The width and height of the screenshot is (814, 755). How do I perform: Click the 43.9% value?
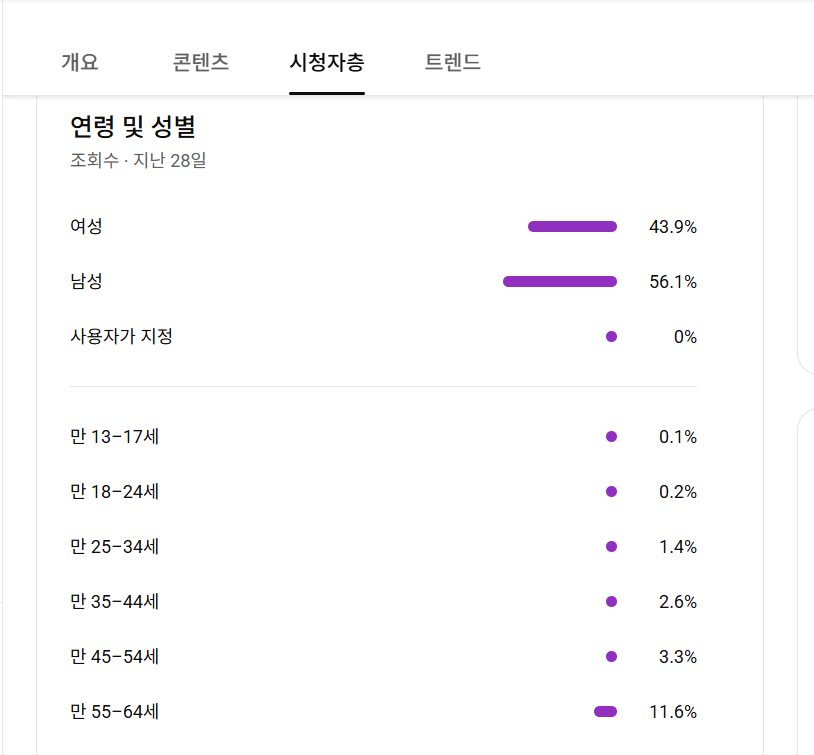click(672, 227)
